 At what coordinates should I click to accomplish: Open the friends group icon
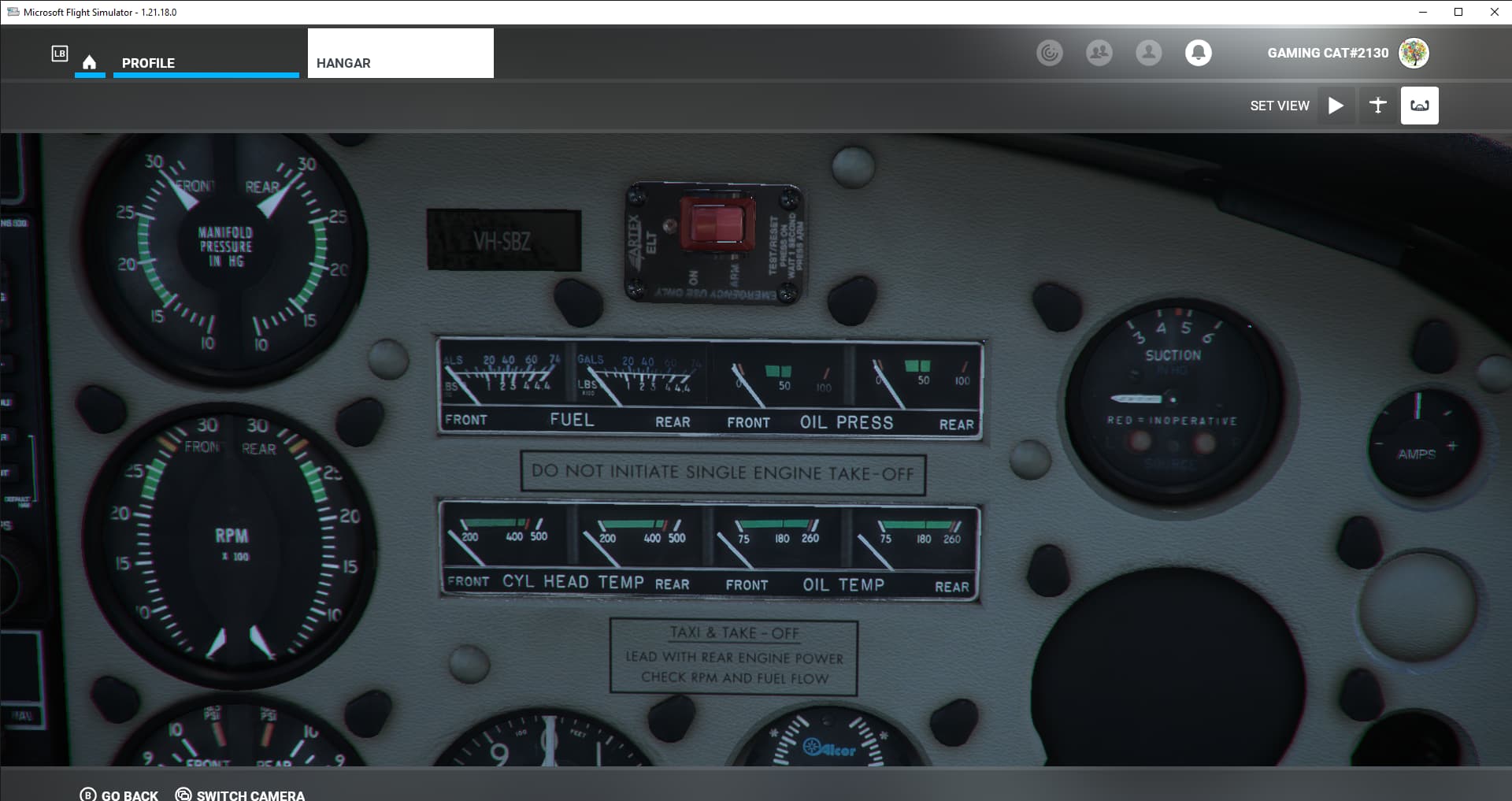point(1099,53)
